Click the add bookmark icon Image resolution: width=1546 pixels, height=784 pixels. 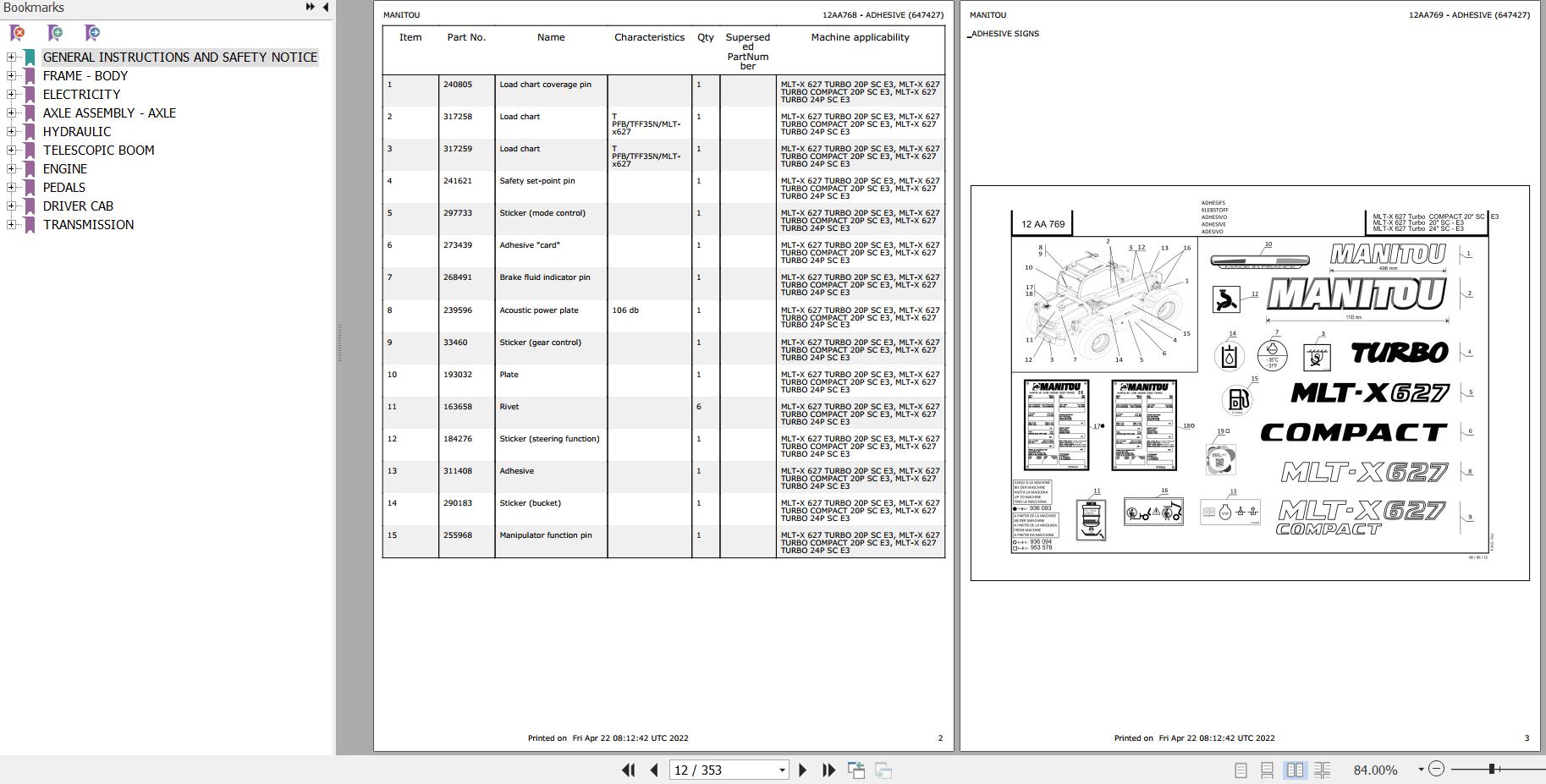[55, 33]
